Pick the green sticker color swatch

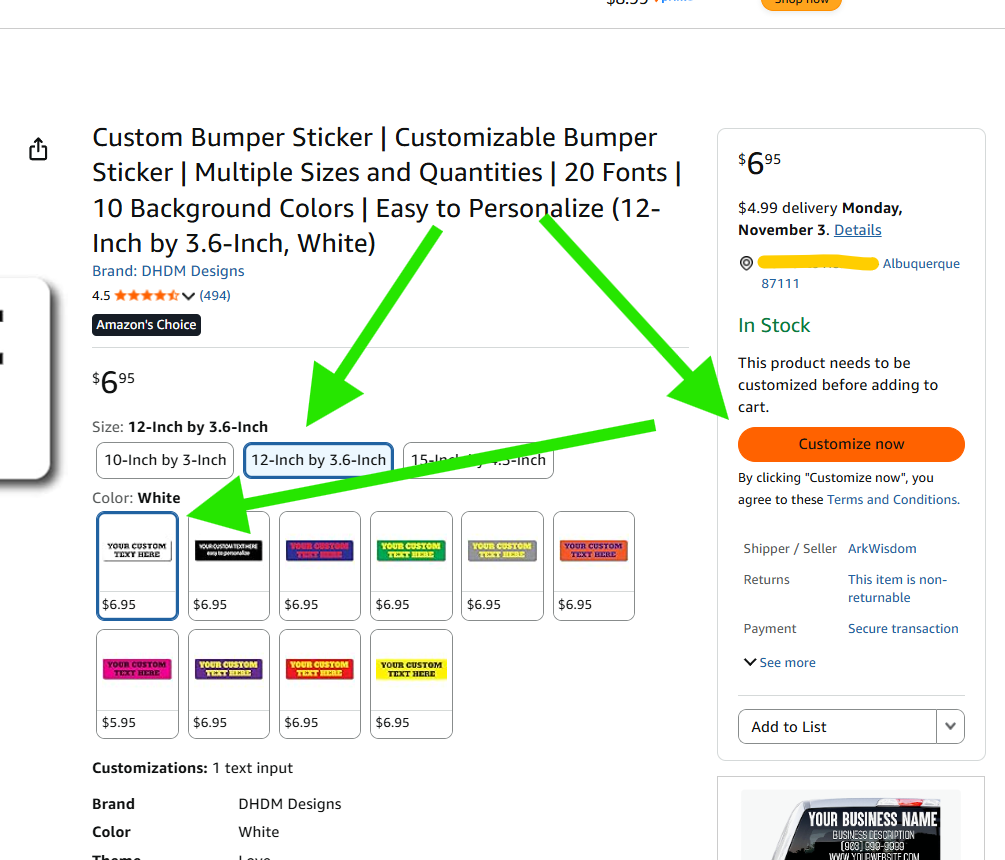[411, 565]
